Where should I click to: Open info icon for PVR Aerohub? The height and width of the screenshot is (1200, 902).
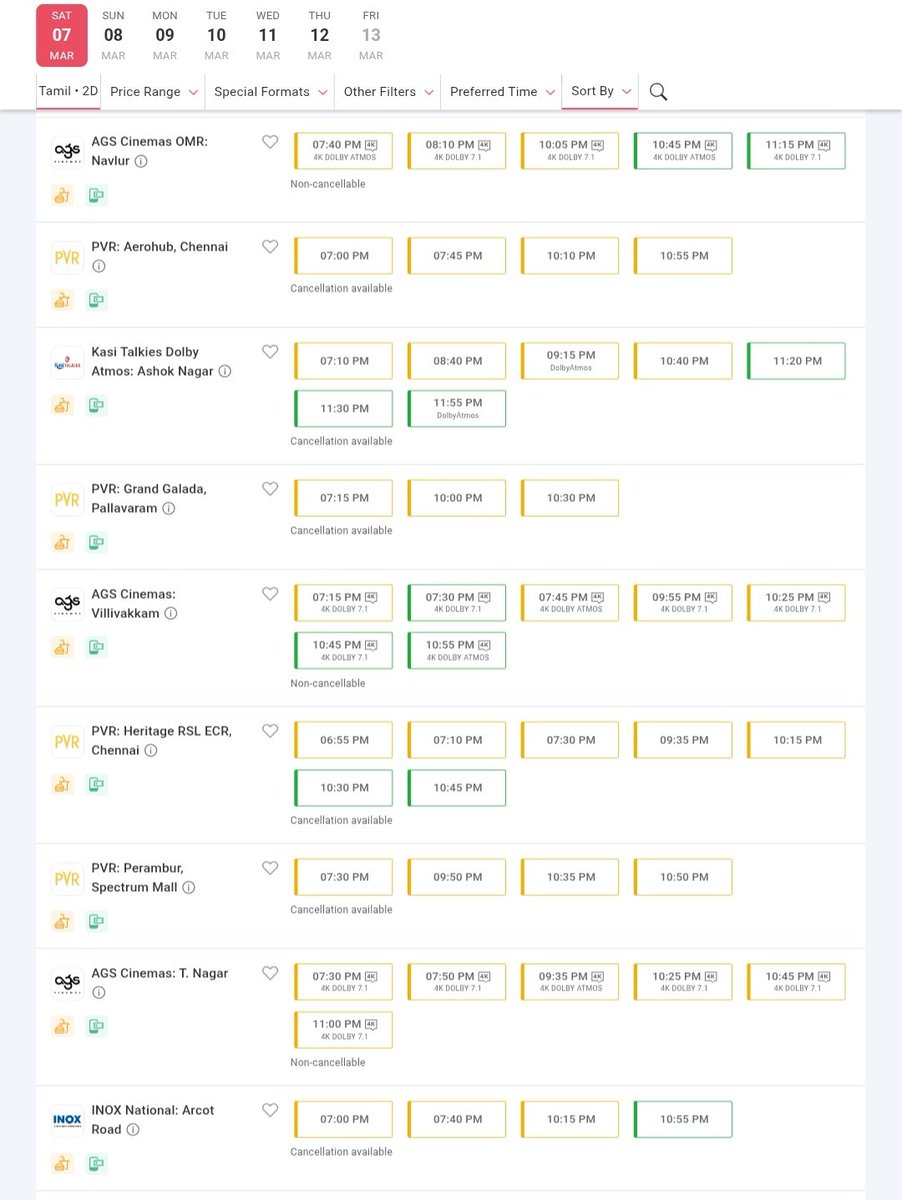pos(98,266)
